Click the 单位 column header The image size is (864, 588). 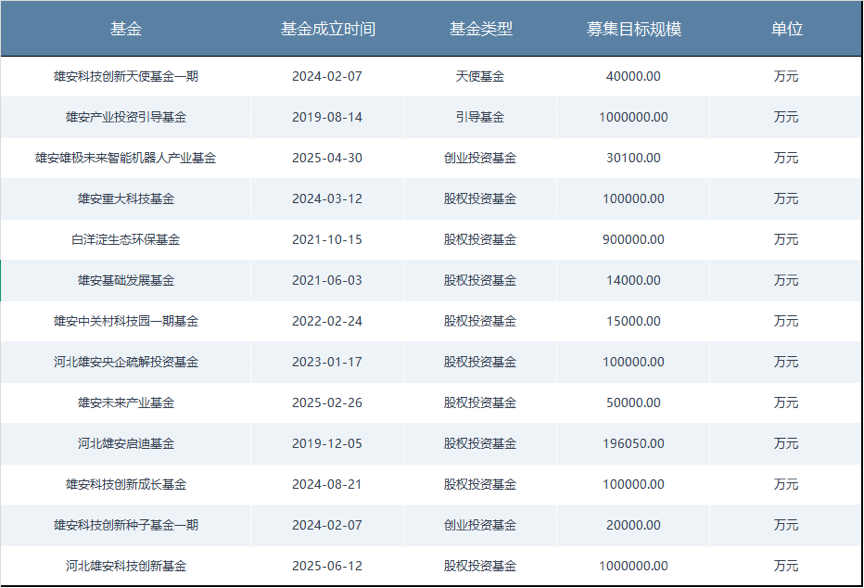786,30
